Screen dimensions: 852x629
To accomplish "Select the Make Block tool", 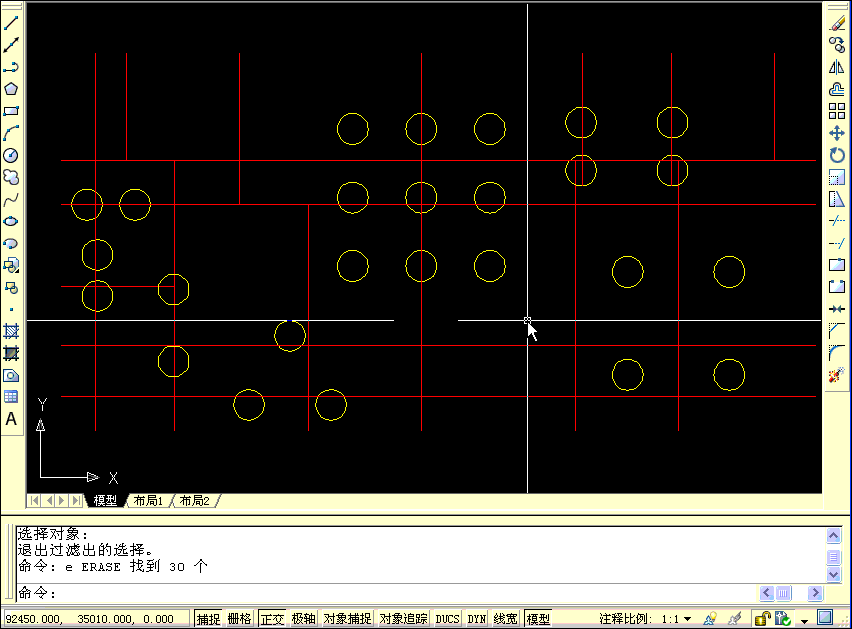I will point(11,288).
